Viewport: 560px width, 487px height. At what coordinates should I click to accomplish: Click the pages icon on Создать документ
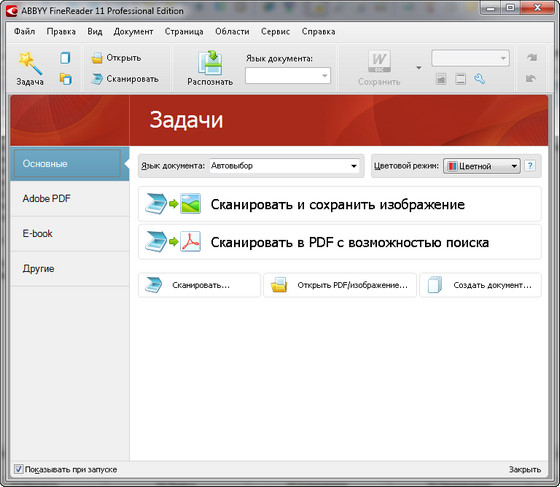coord(435,285)
